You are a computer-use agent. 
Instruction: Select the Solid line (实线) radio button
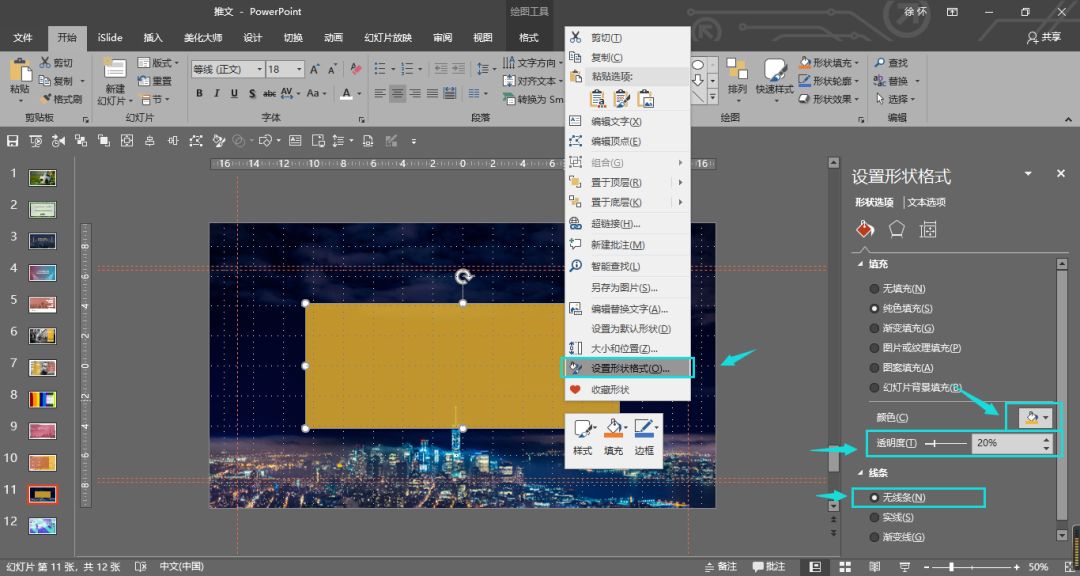coord(875,517)
